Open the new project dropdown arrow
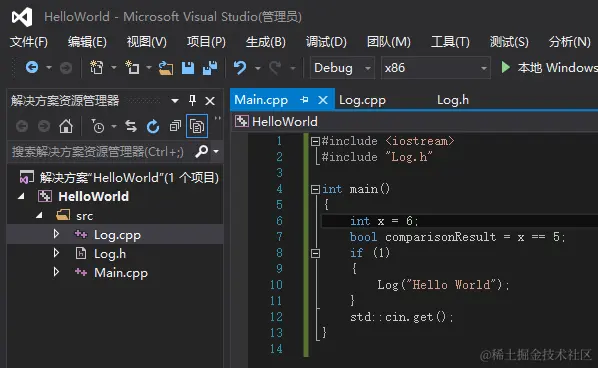Image resolution: width=598 pixels, height=368 pixels. (114, 68)
